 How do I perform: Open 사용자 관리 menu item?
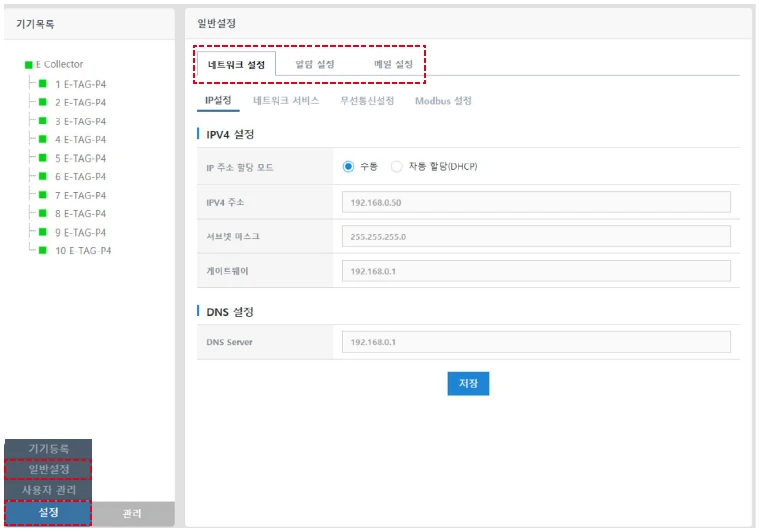pos(48,490)
